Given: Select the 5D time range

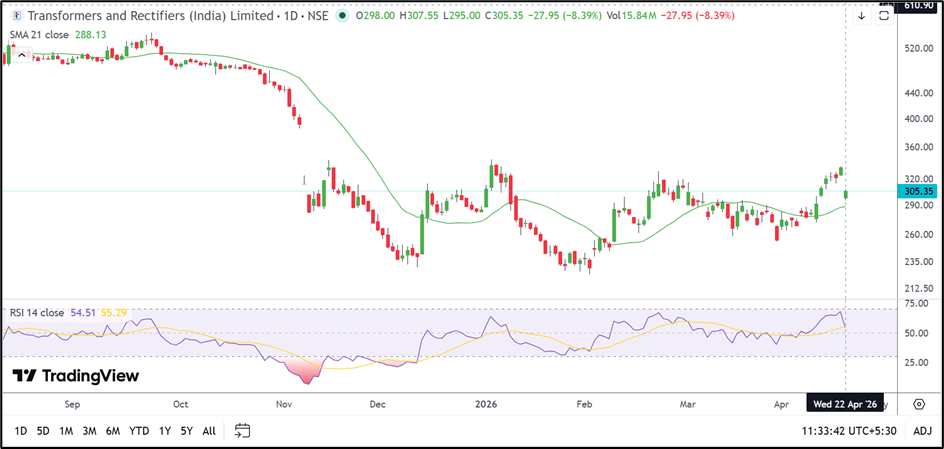Looking at the screenshot, I should tap(43, 431).
